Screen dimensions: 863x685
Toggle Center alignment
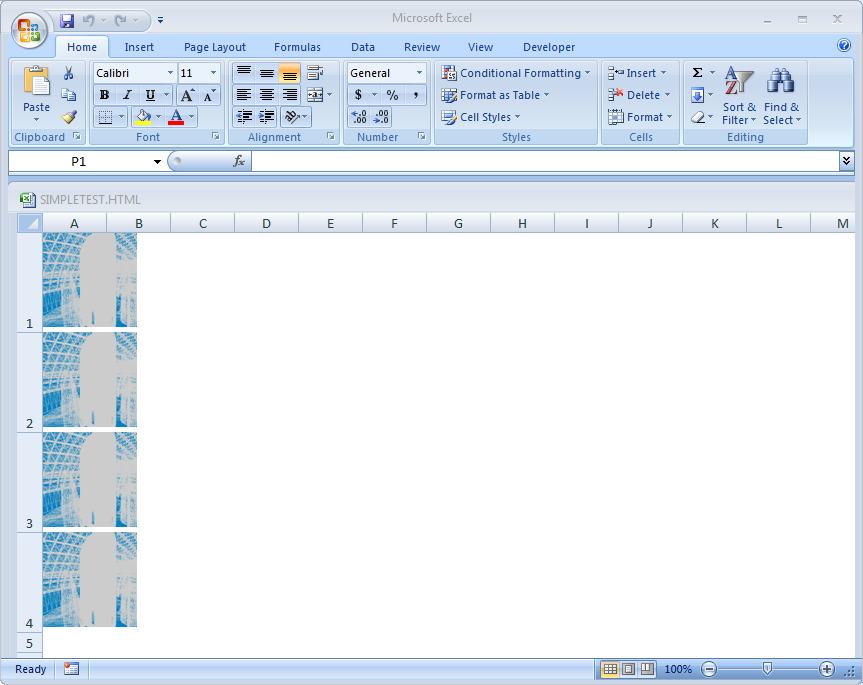coord(265,94)
